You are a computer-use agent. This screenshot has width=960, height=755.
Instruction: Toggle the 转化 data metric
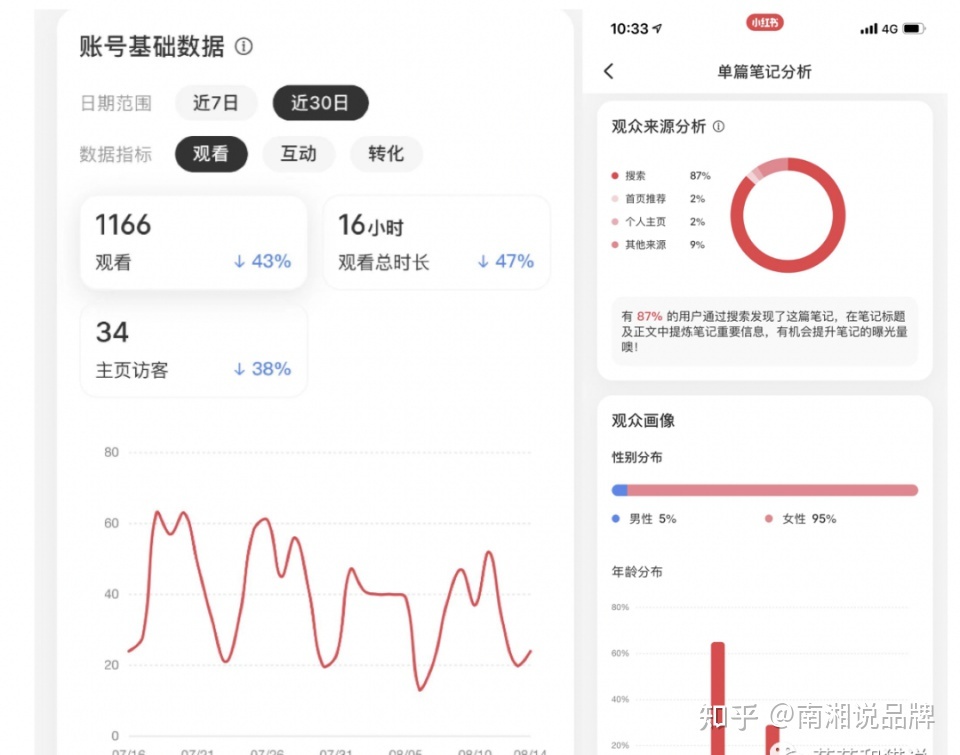pyautogui.click(x=386, y=154)
